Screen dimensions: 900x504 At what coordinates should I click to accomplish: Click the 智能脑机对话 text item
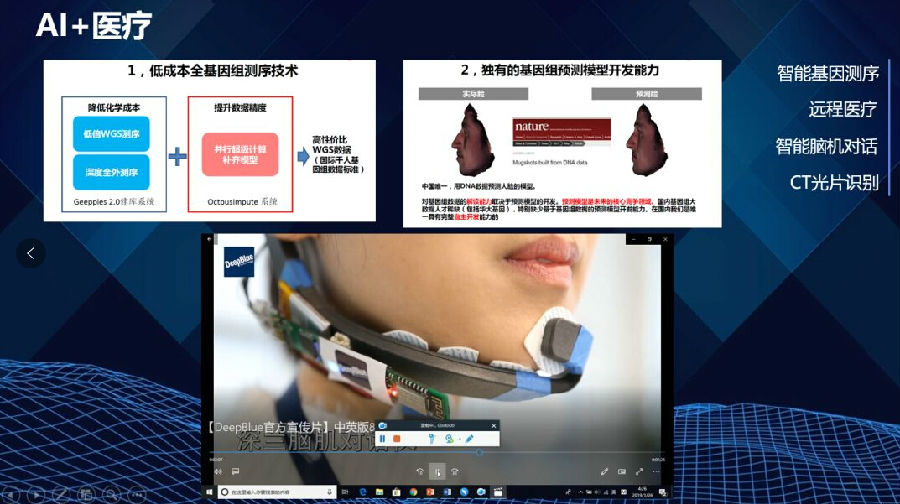click(x=827, y=146)
